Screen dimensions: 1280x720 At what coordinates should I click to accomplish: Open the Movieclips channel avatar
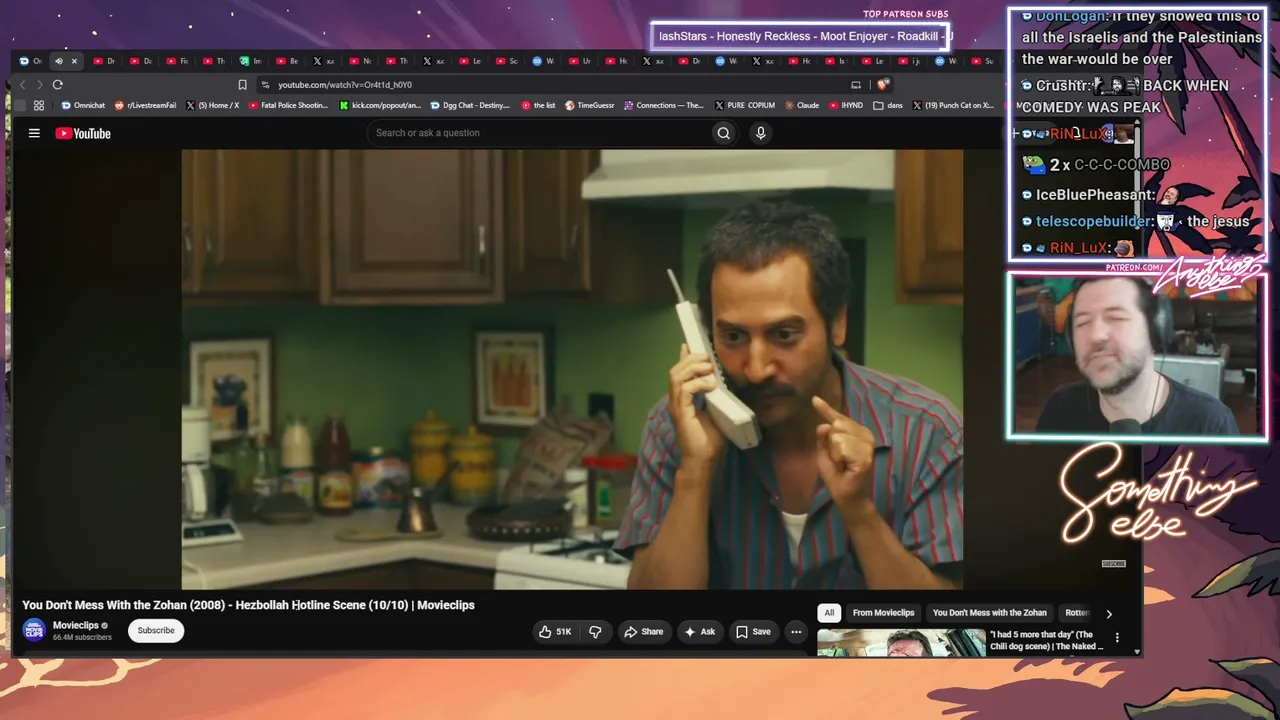click(34, 630)
